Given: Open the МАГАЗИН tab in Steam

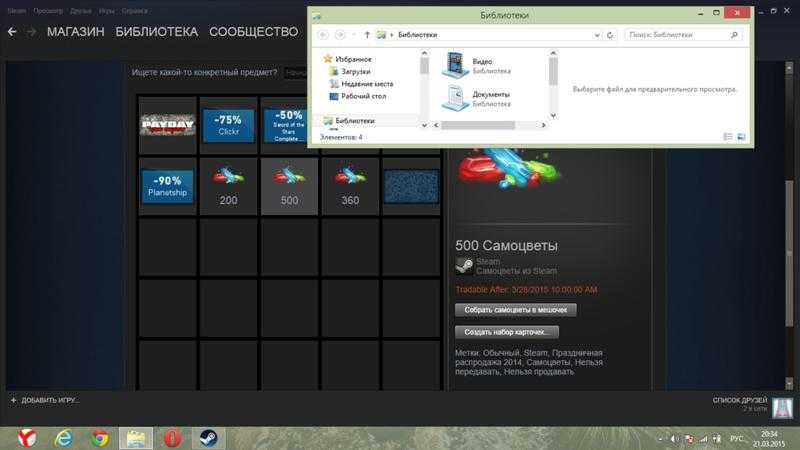Looking at the screenshot, I should [x=76, y=32].
